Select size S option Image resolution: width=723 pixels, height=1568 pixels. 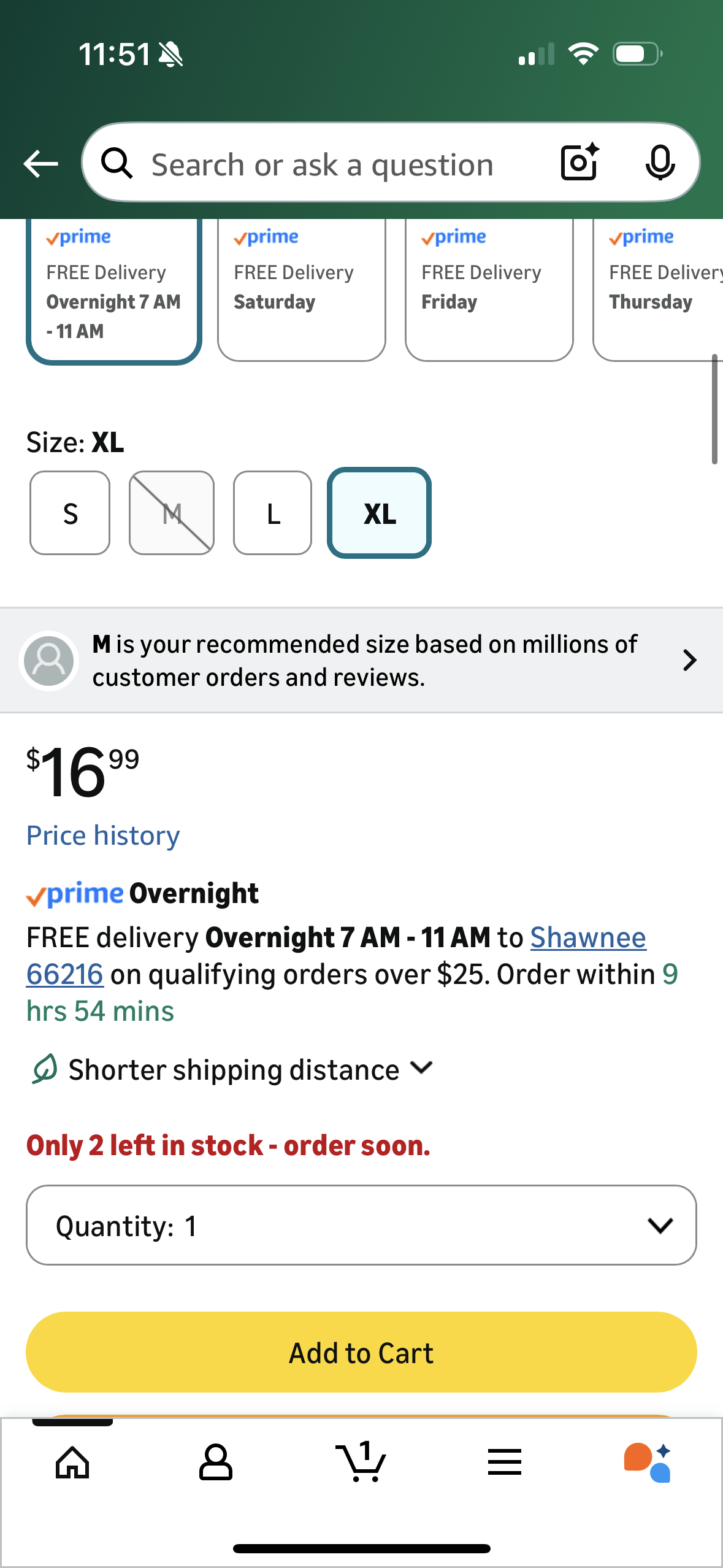click(x=70, y=513)
